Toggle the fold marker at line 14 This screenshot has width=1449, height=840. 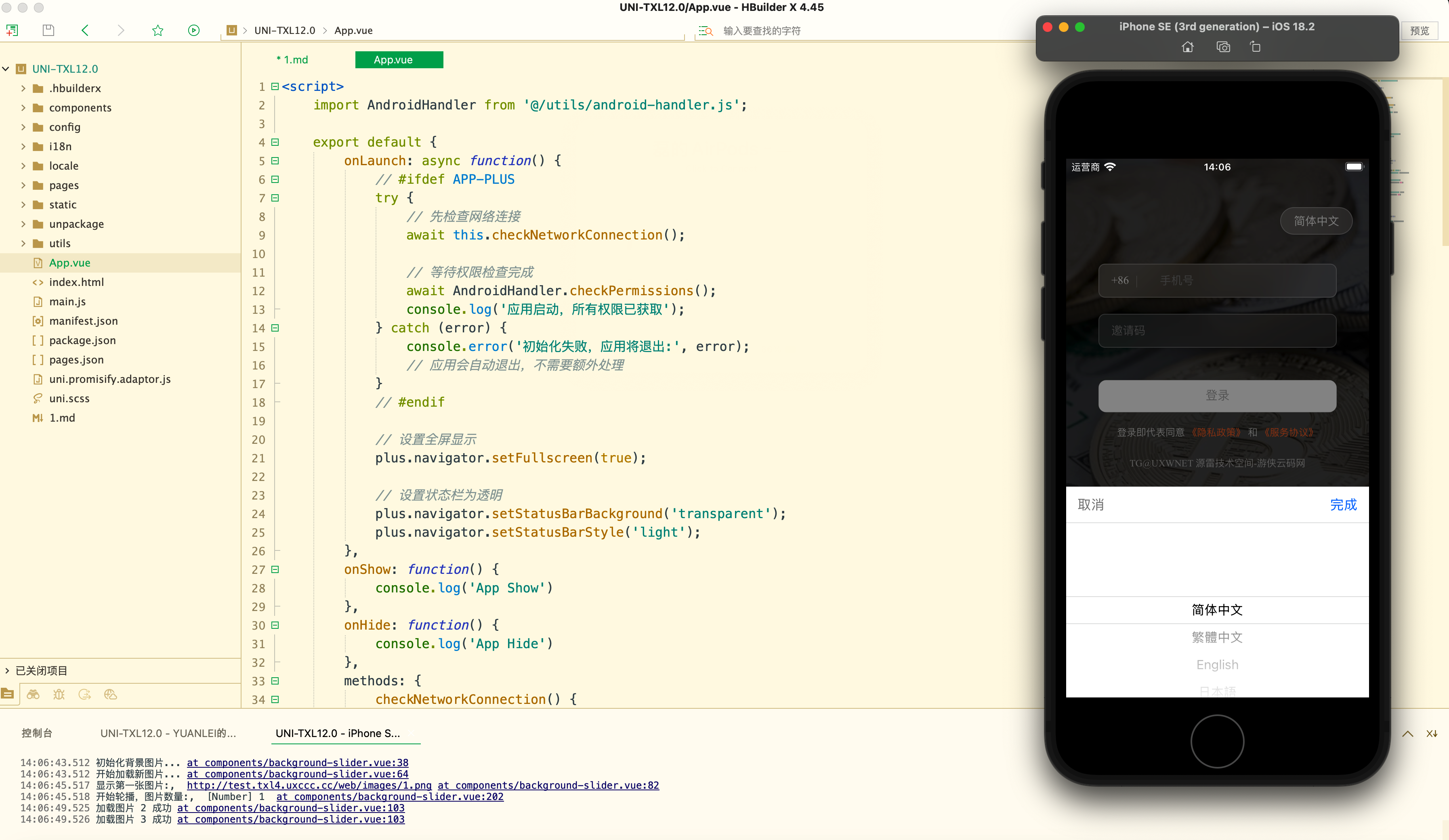pos(275,328)
